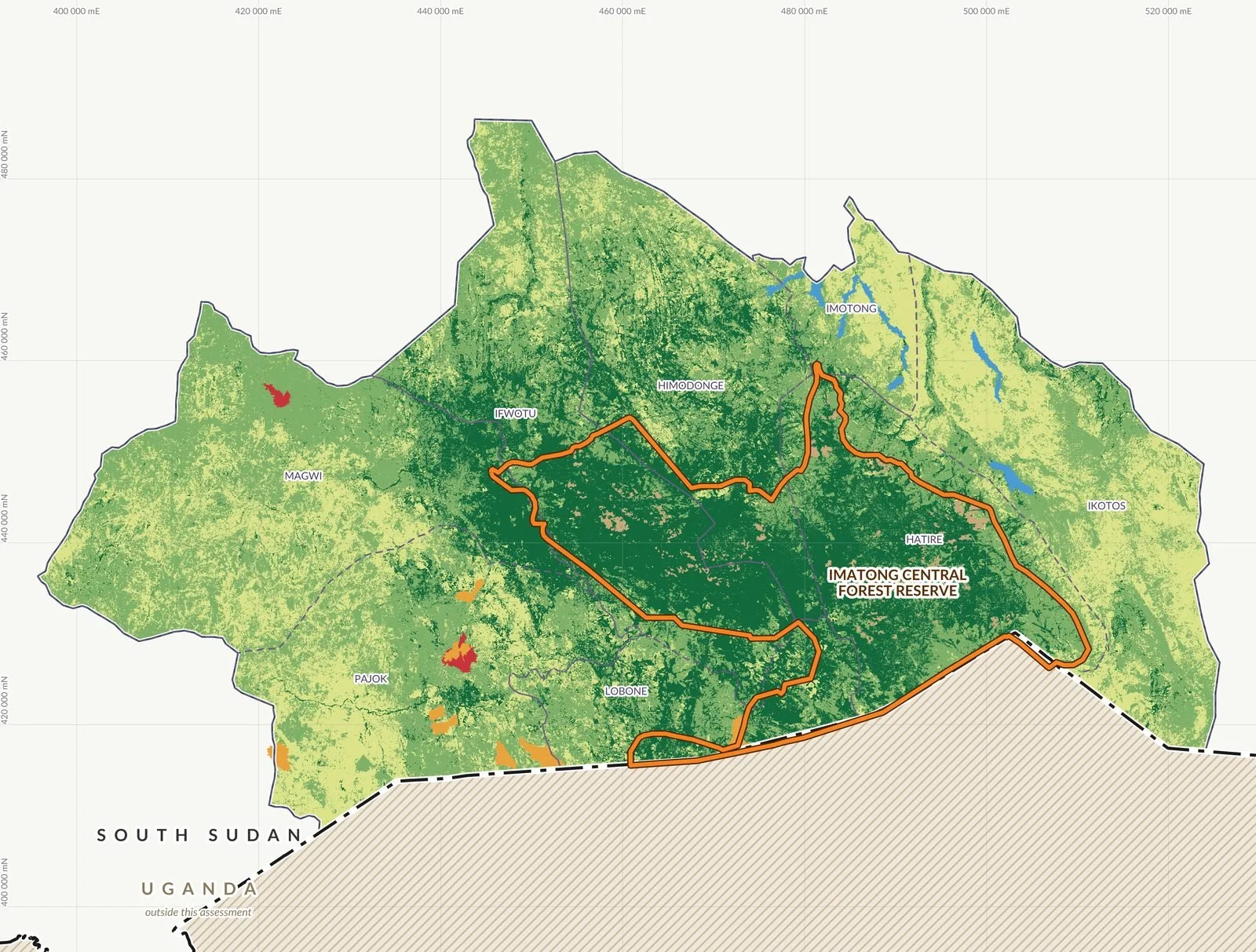Image resolution: width=1256 pixels, height=952 pixels.
Task: Click the 400 000 mE easting label
Action: (x=76, y=11)
